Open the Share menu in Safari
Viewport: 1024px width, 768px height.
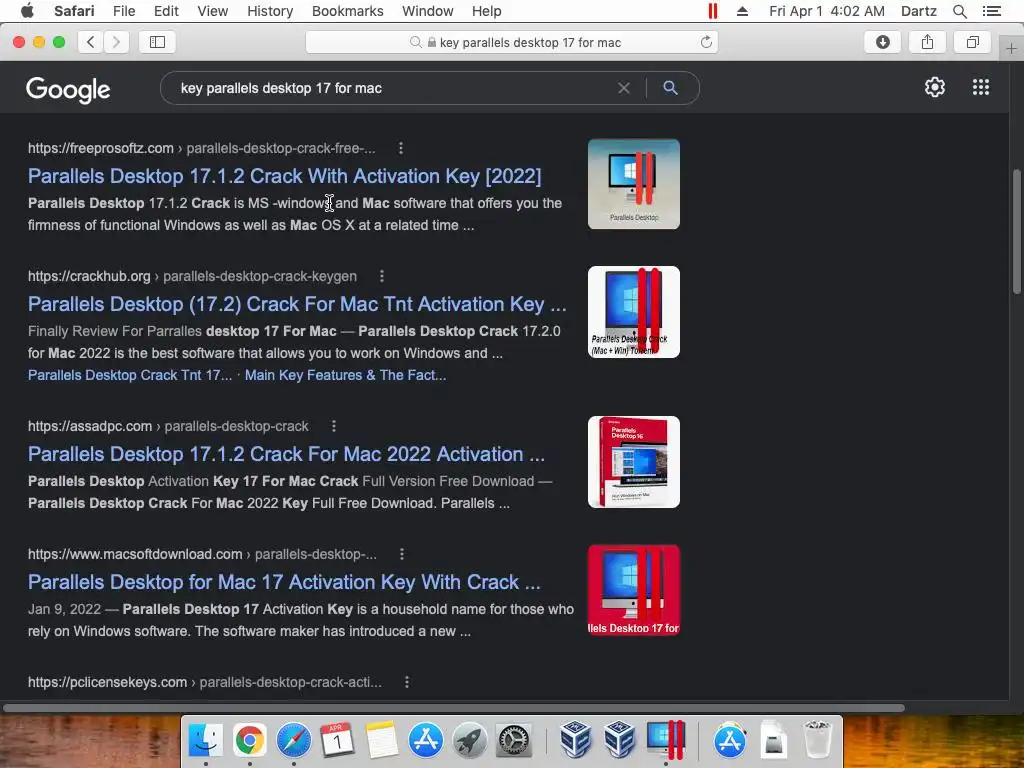click(927, 42)
